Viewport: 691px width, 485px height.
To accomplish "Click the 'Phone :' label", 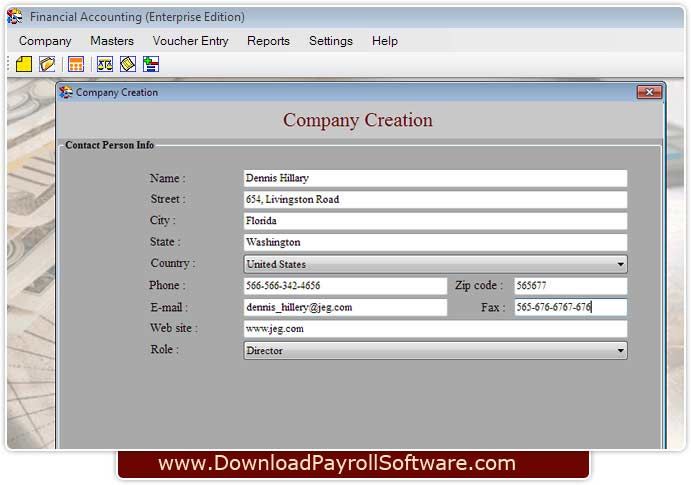I will pos(167,285).
